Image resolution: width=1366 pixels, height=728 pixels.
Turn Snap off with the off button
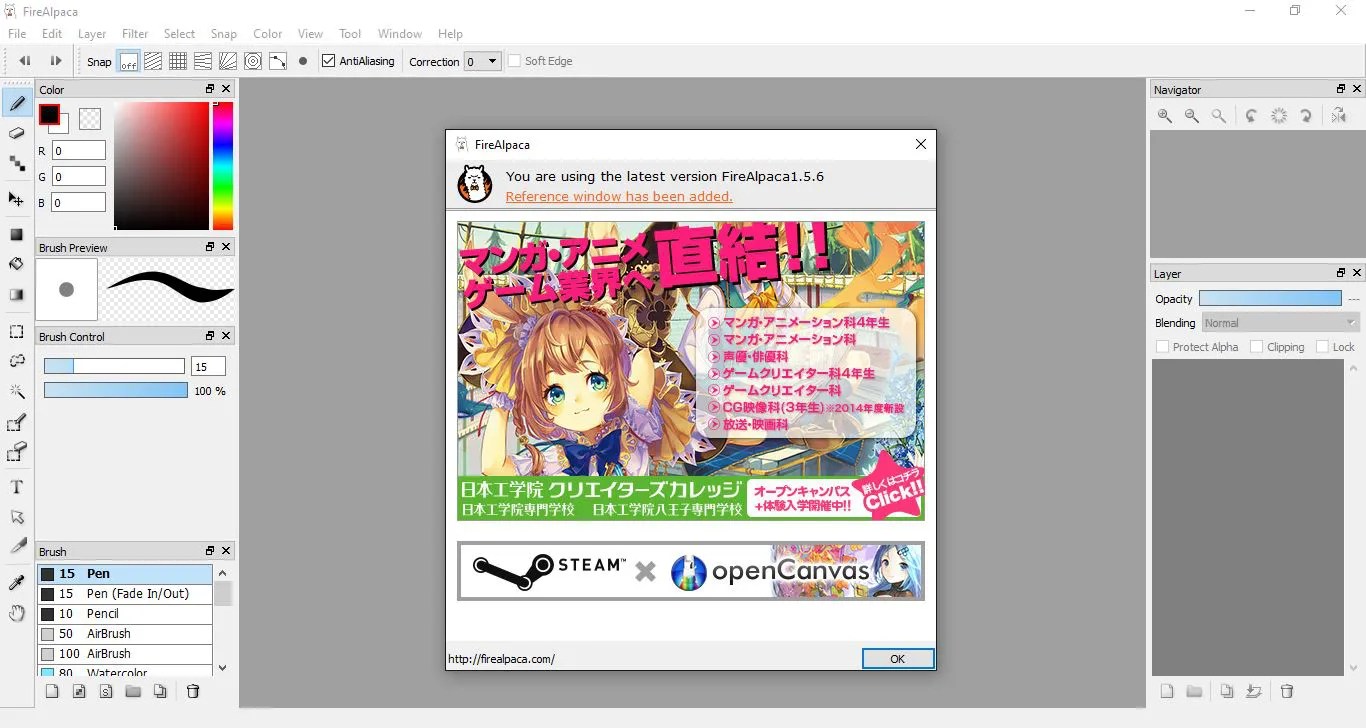click(x=128, y=61)
